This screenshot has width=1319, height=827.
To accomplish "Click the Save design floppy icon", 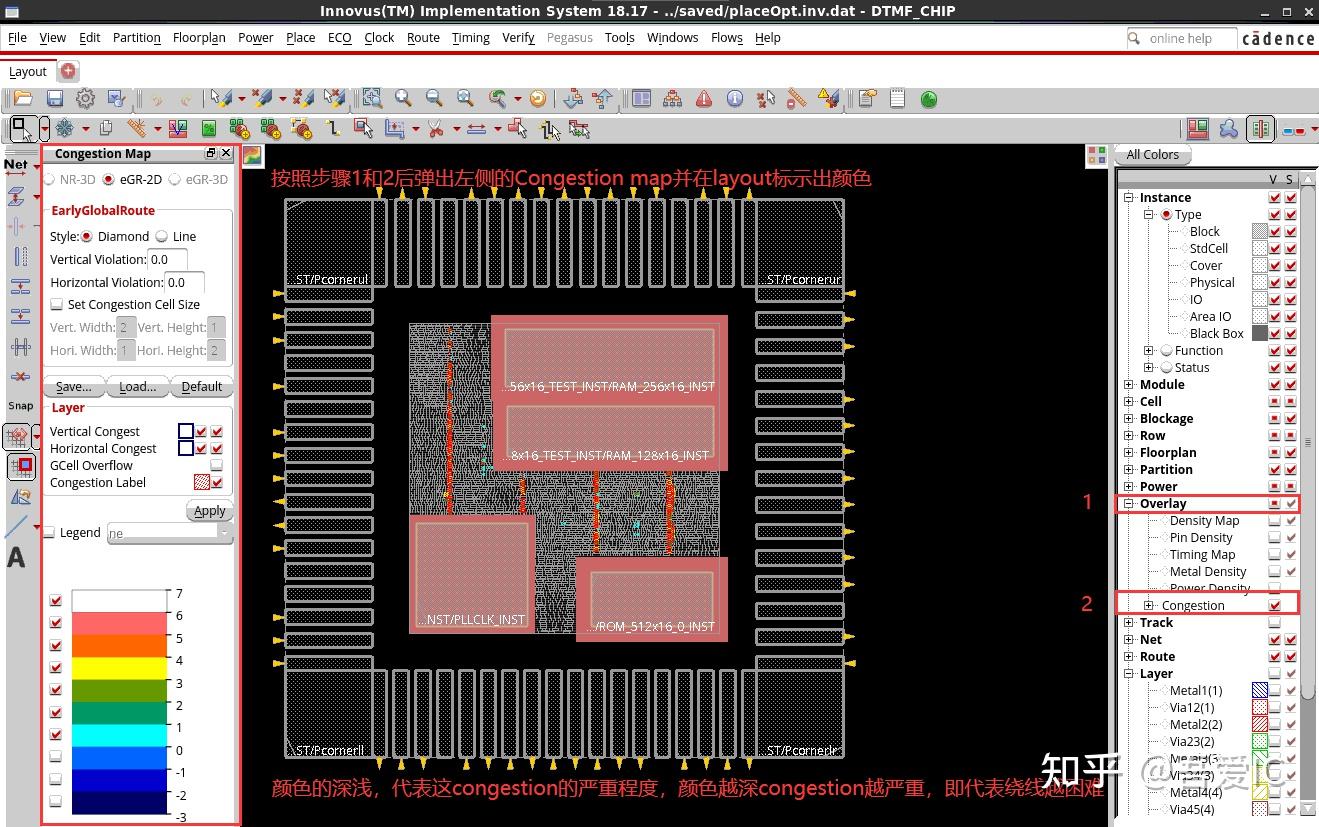I will 55,98.
